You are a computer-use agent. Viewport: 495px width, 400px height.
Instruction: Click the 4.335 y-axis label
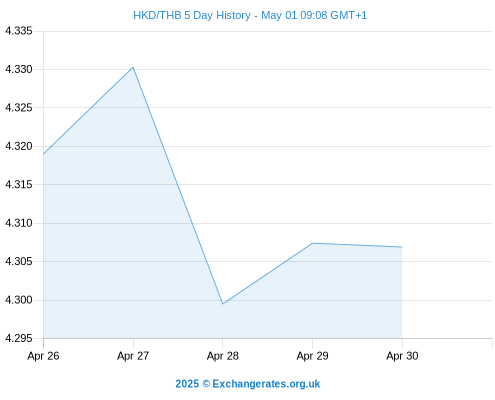(x=19, y=31)
